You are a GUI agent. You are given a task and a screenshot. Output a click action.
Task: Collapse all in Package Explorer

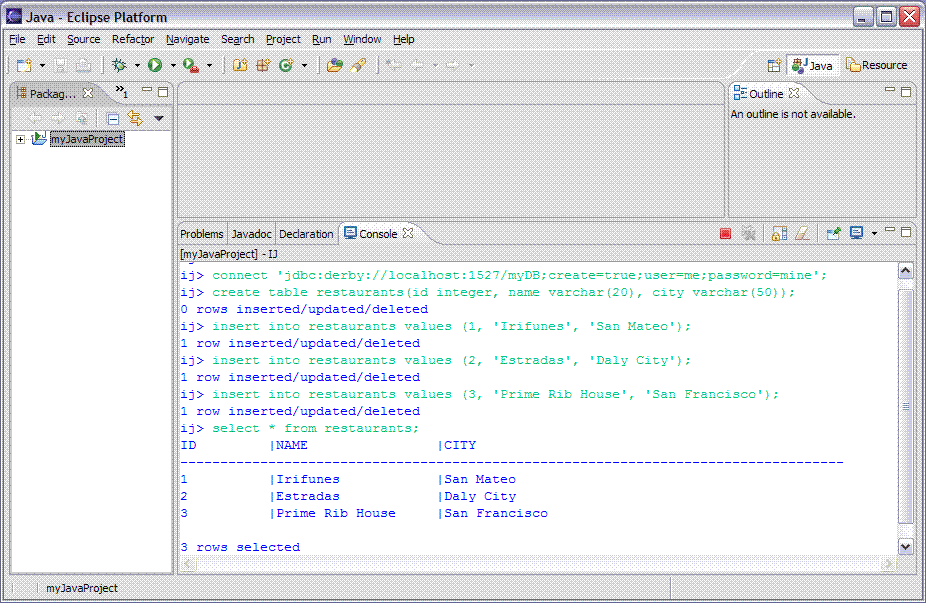click(113, 118)
